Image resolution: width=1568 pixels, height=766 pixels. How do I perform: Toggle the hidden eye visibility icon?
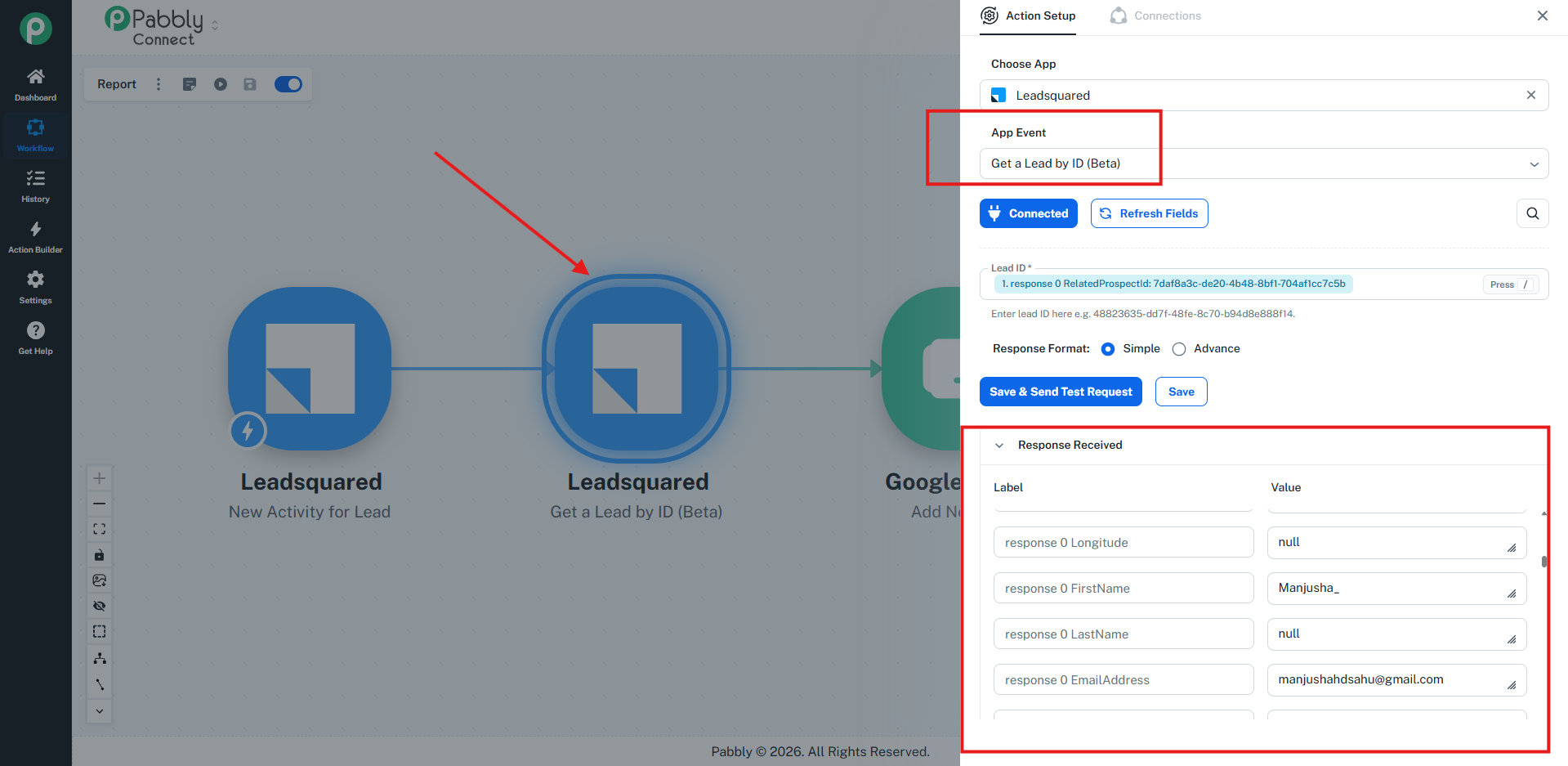click(x=100, y=606)
